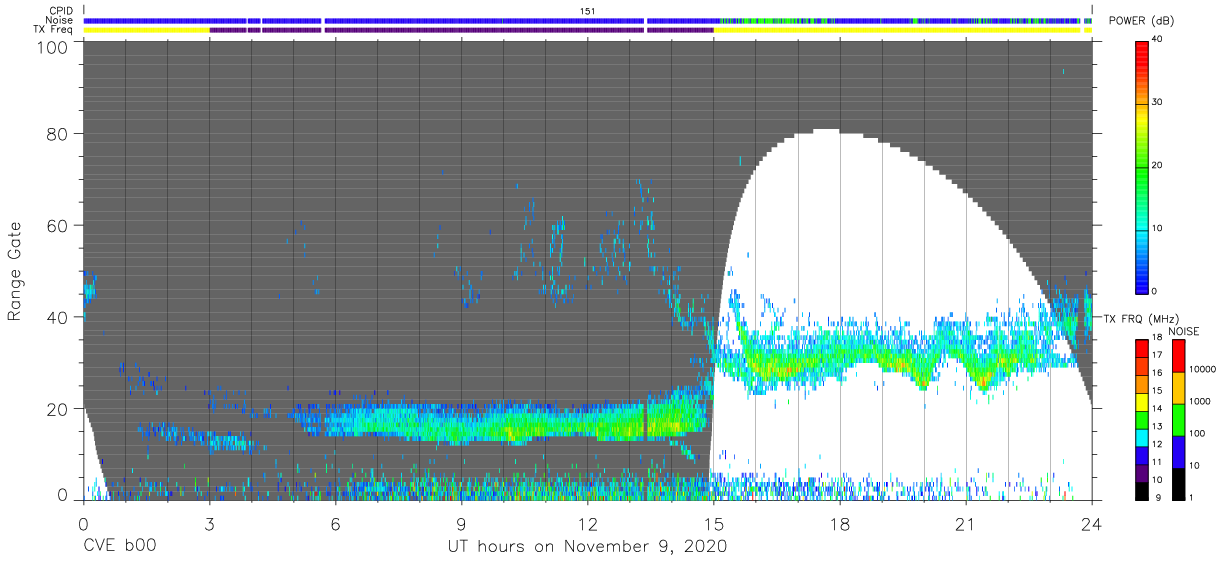Click x-axis tick label '18'
The image size is (1228, 567).
click(839, 523)
